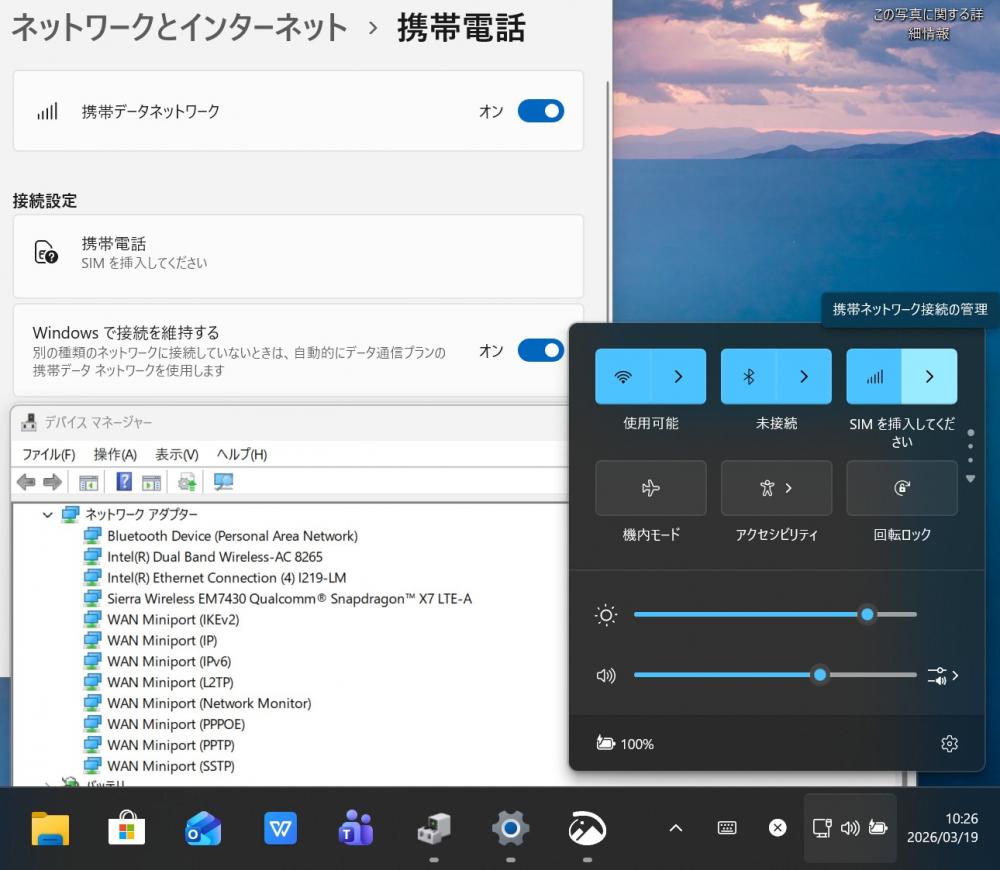Viewport: 1000px width, 870px height.
Task: Open the 表示(V) menu in Device Manager
Action: pyautogui.click(x=176, y=454)
